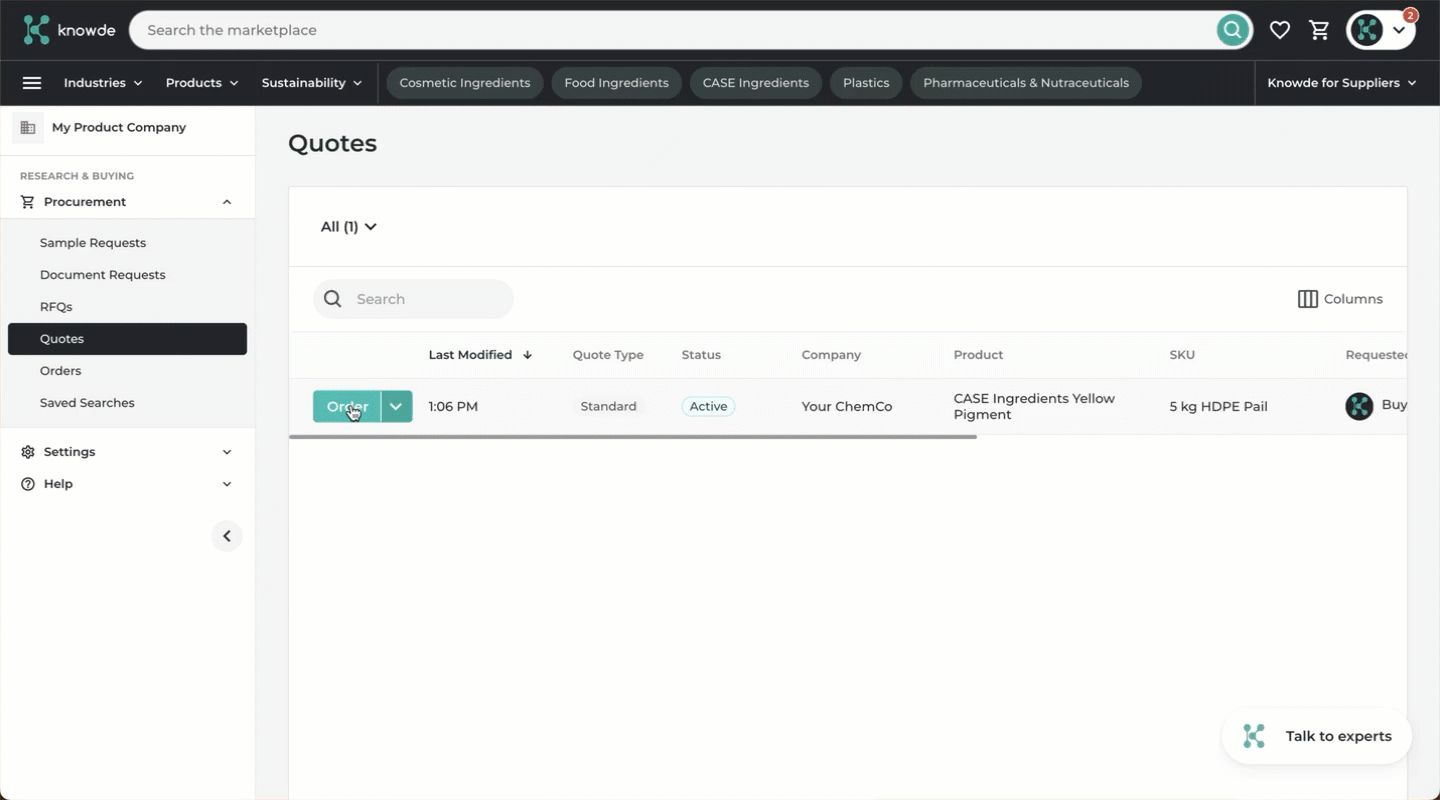
Task: Click the table search magnifier icon
Action: pyautogui.click(x=333, y=299)
